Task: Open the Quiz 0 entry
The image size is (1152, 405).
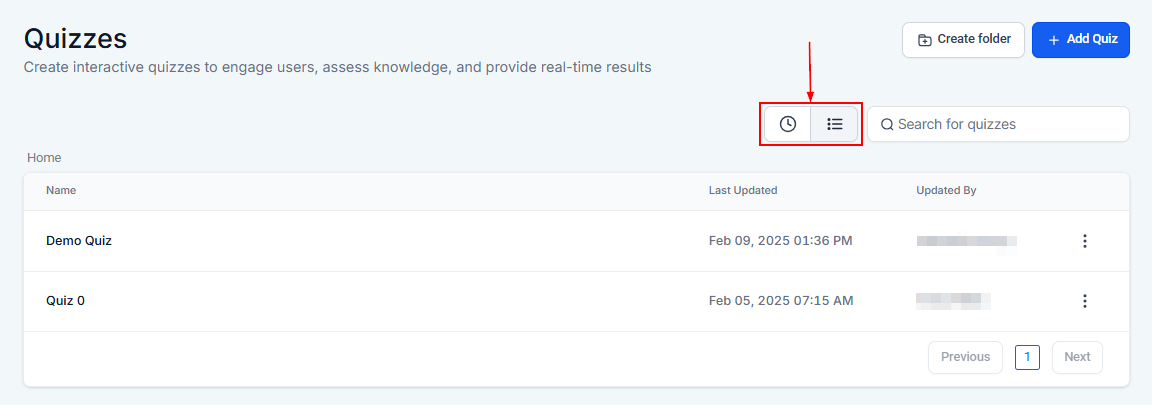Action: [65, 301]
